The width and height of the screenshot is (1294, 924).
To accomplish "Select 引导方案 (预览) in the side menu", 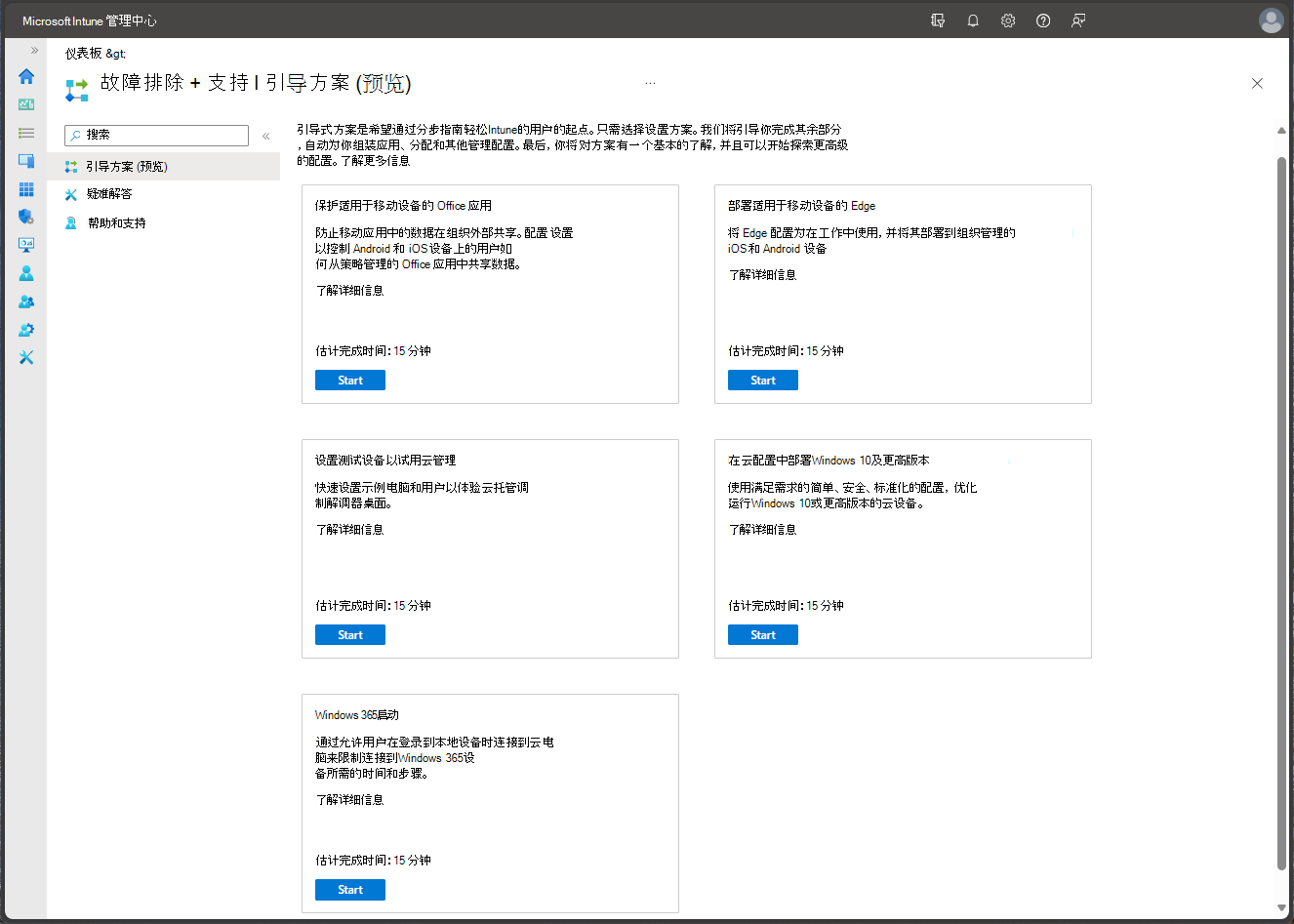I will 164,167.
